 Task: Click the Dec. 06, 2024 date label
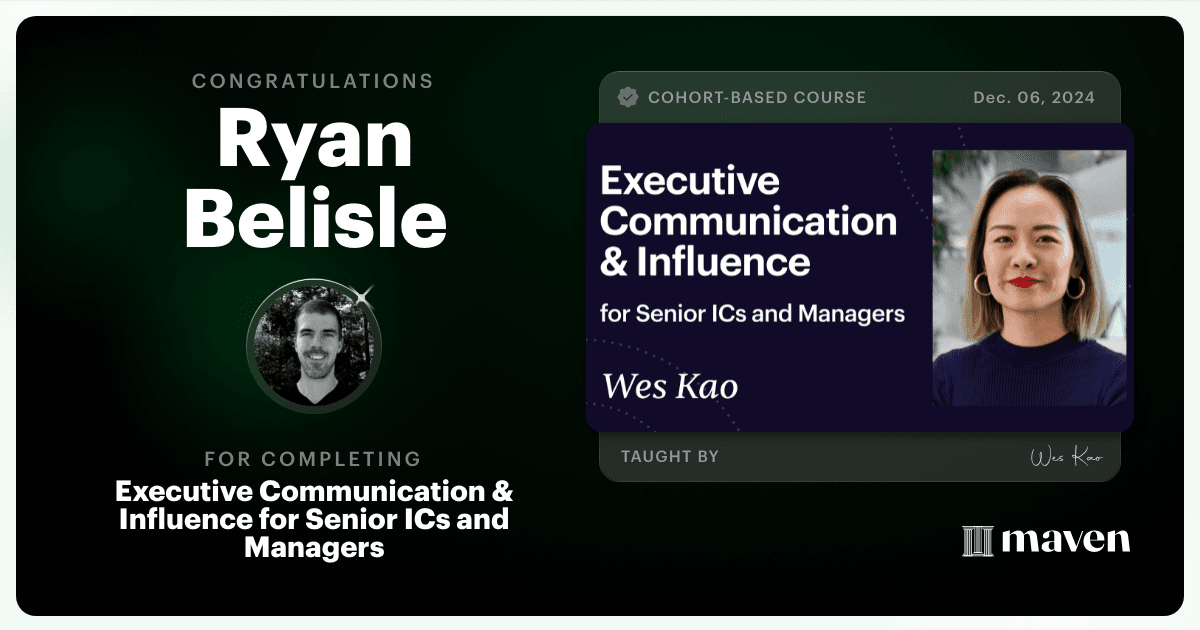click(1034, 97)
